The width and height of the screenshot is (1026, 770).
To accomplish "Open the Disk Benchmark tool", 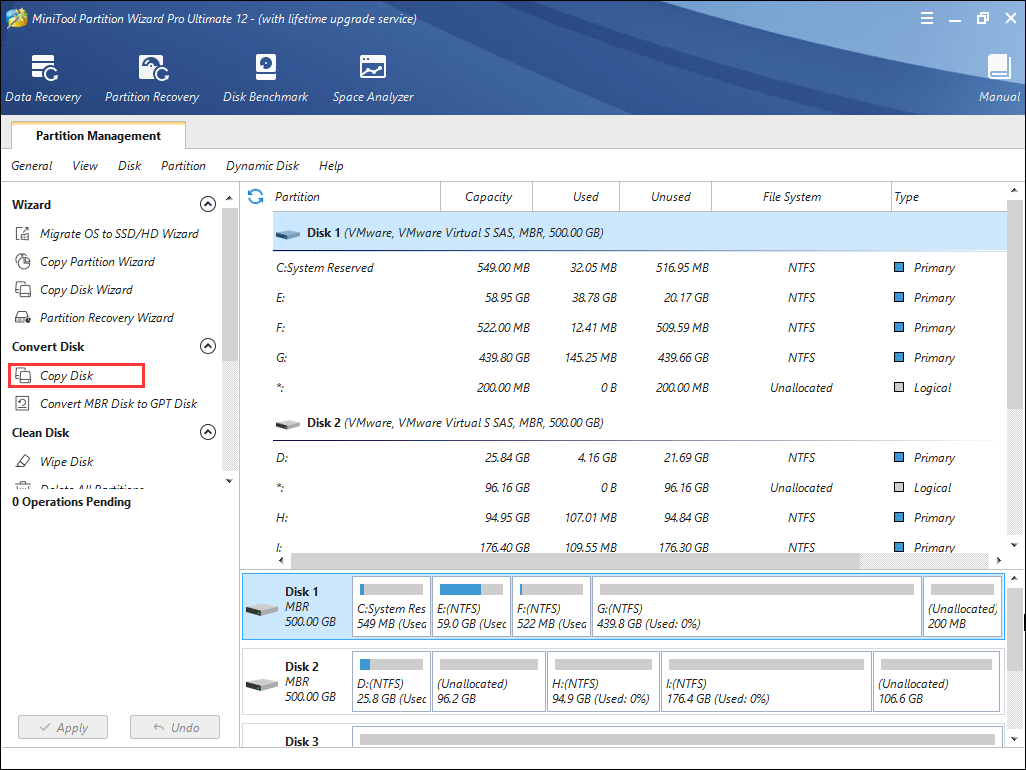I will click(x=265, y=79).
